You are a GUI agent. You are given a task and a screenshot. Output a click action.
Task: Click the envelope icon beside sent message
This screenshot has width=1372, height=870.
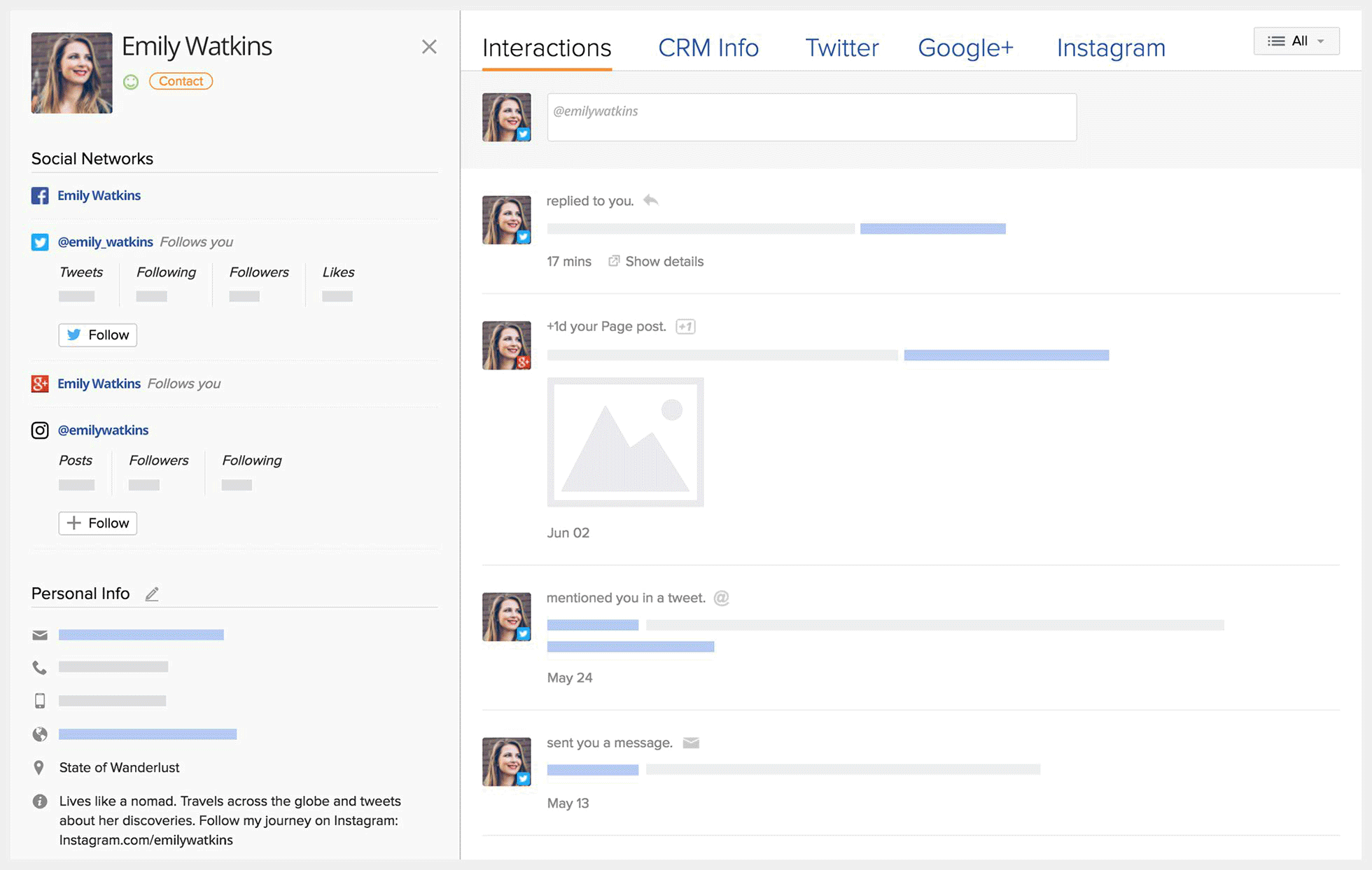pyautogui.click(x=691, y=743)
